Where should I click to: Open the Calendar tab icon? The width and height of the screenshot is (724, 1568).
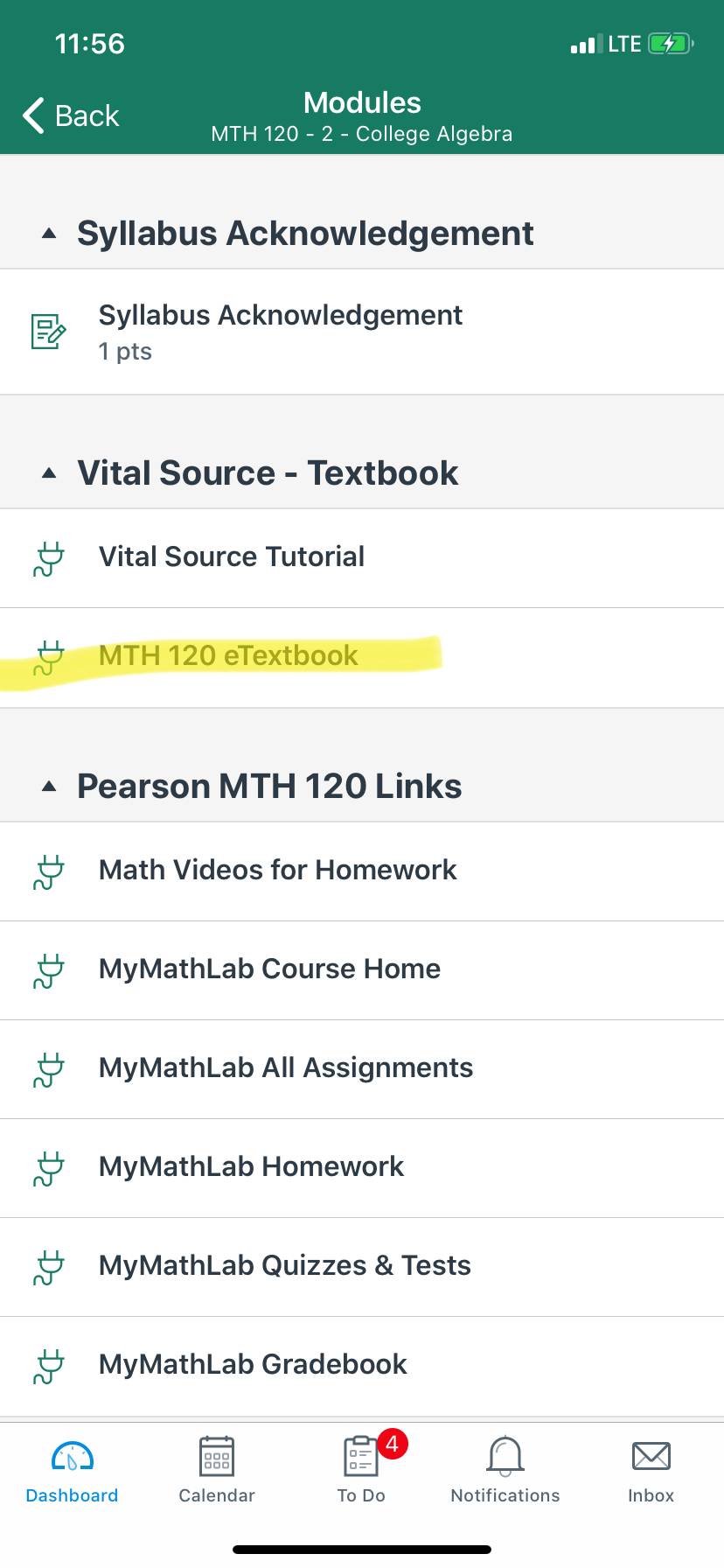coord(217,1456)
